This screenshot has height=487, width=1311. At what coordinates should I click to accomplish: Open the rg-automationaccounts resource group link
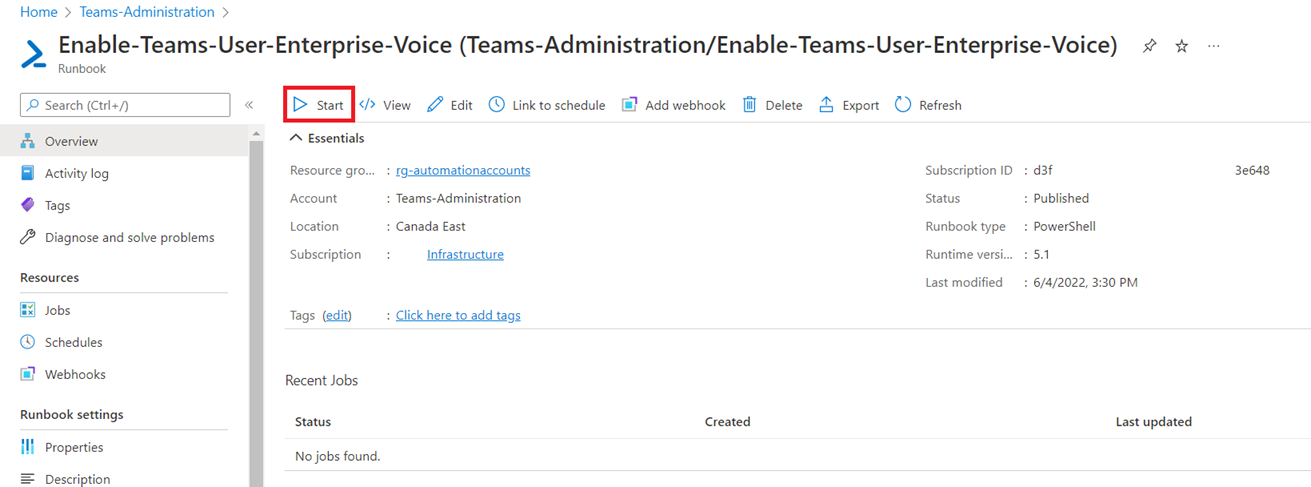463,170
